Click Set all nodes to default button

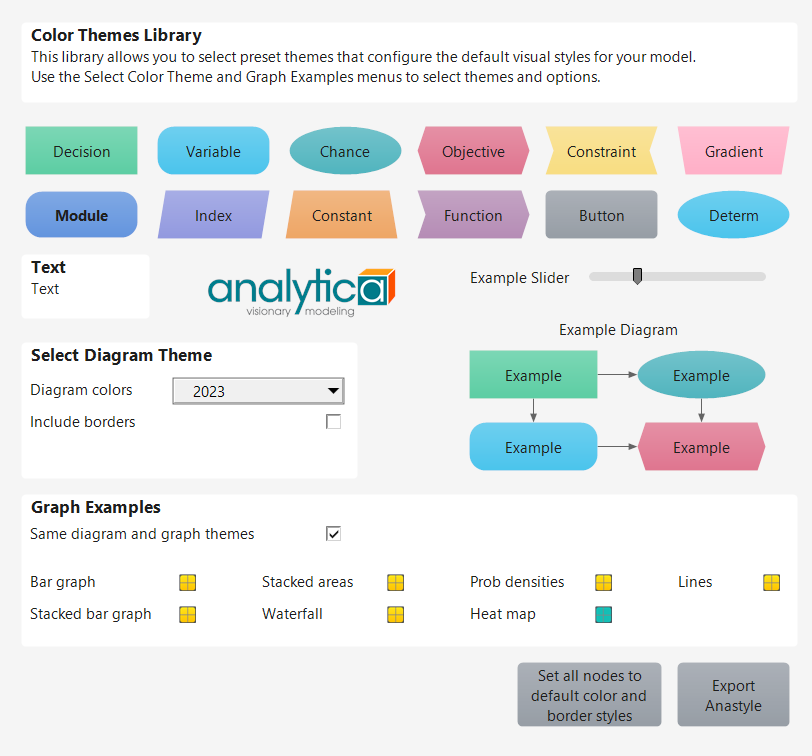[589, 695]
